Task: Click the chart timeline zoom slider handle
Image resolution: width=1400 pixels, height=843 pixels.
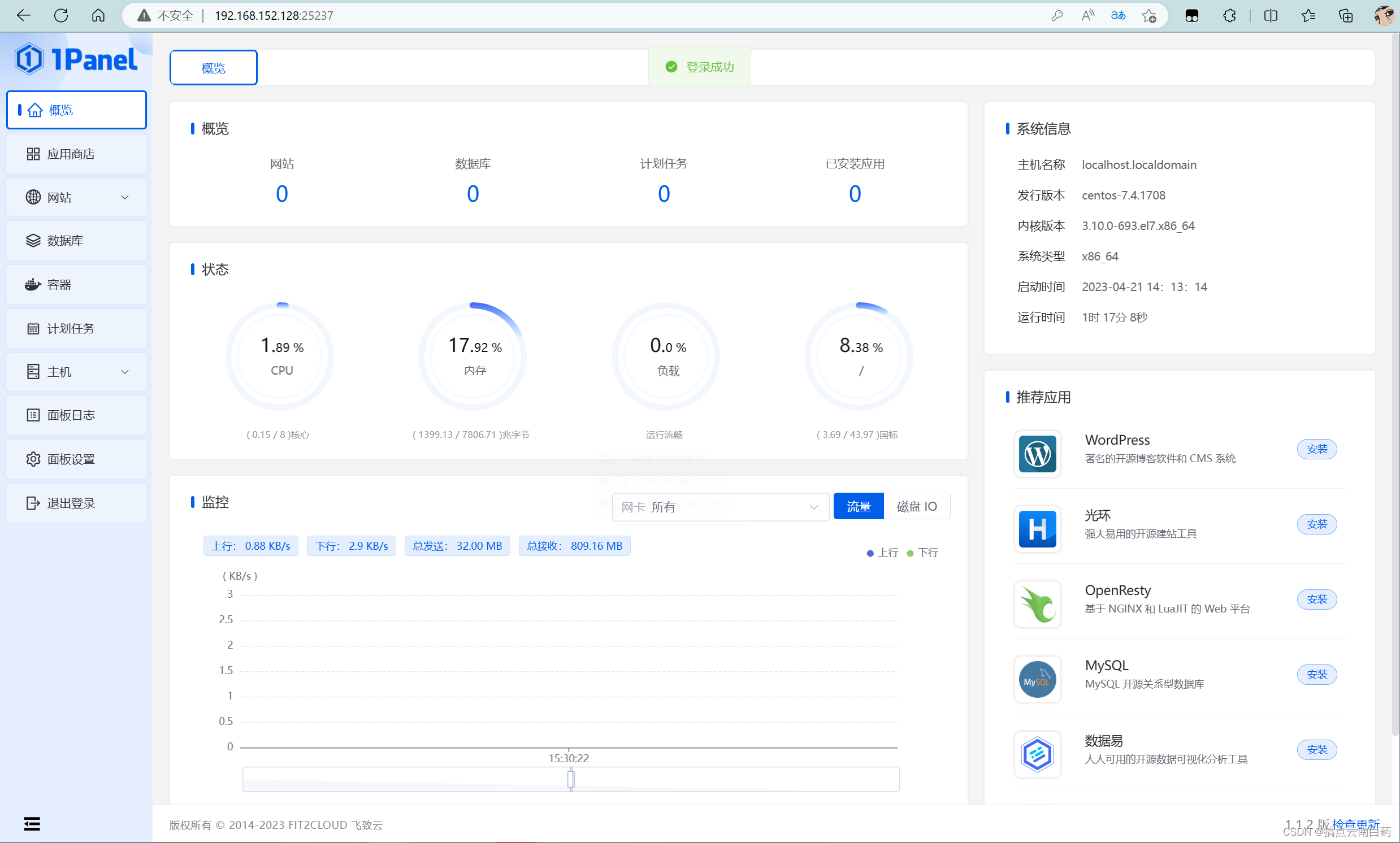Action: point(570,779)
